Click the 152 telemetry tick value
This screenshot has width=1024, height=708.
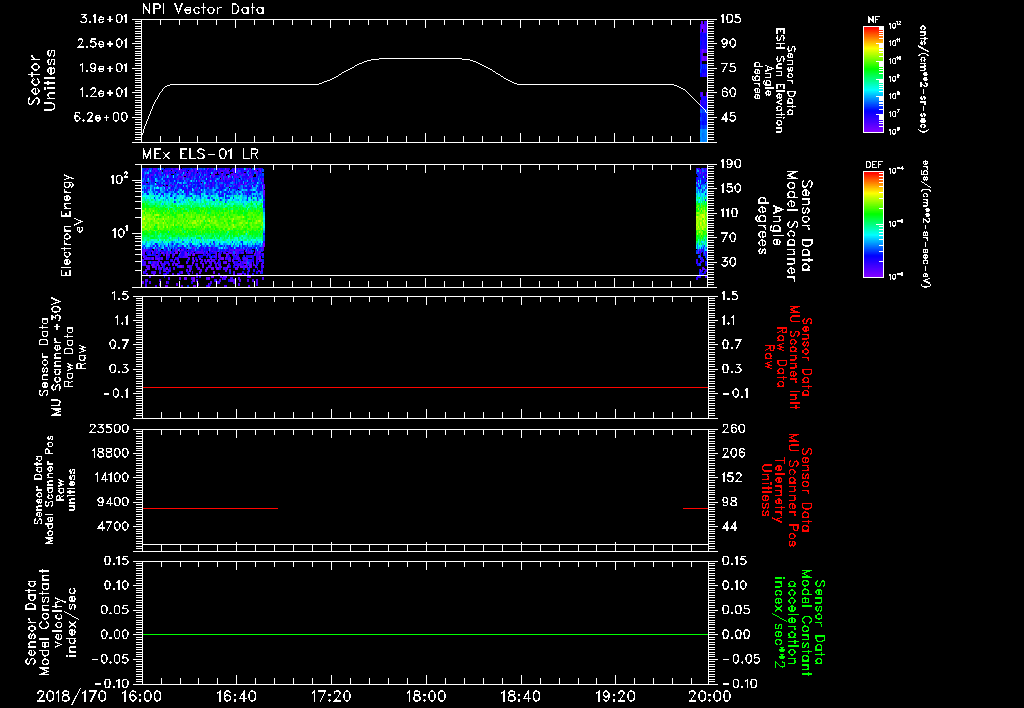point(733,477)
